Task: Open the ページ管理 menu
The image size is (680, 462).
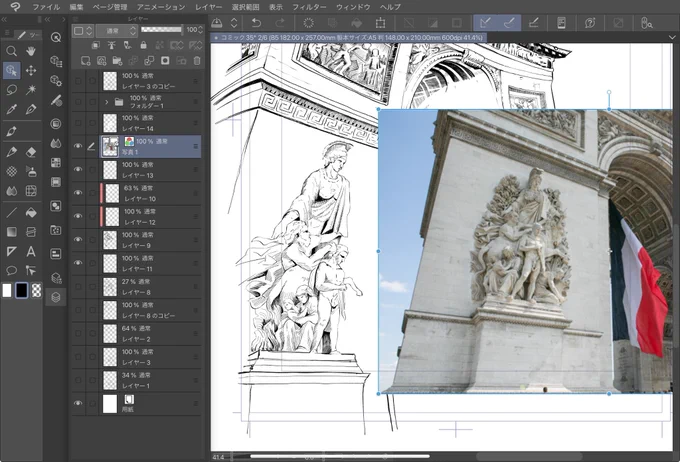Action: (x=110, y=7)
